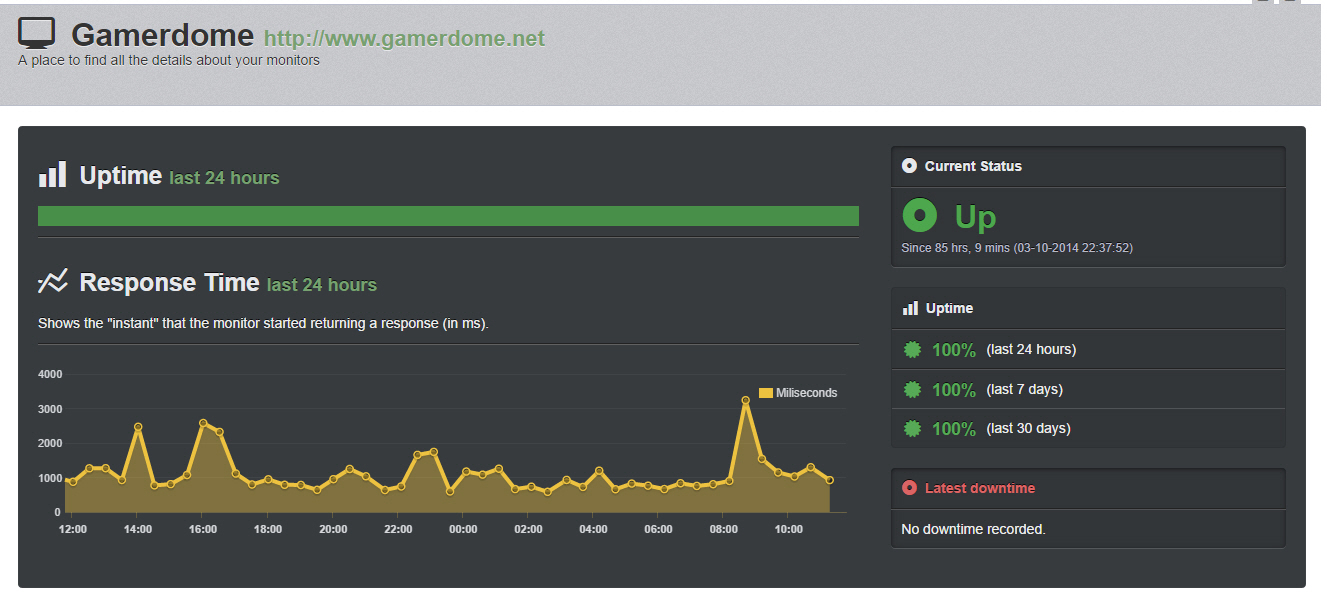The height and width of the screenshot is (610, 1327).
Task: Click the green uptime progress bar
Action: coord(448,216)
